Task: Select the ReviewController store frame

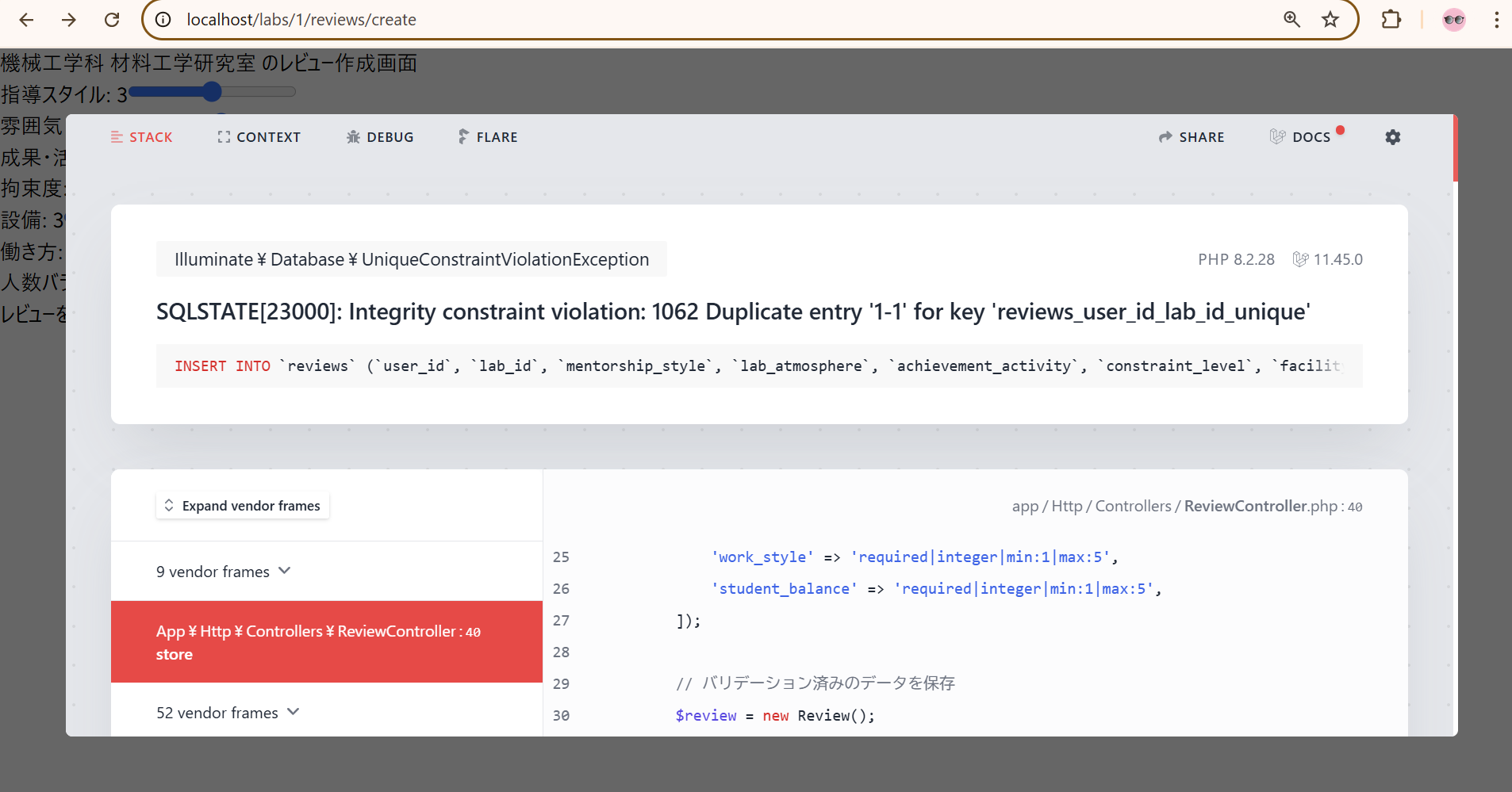Action: coord(327,642)
